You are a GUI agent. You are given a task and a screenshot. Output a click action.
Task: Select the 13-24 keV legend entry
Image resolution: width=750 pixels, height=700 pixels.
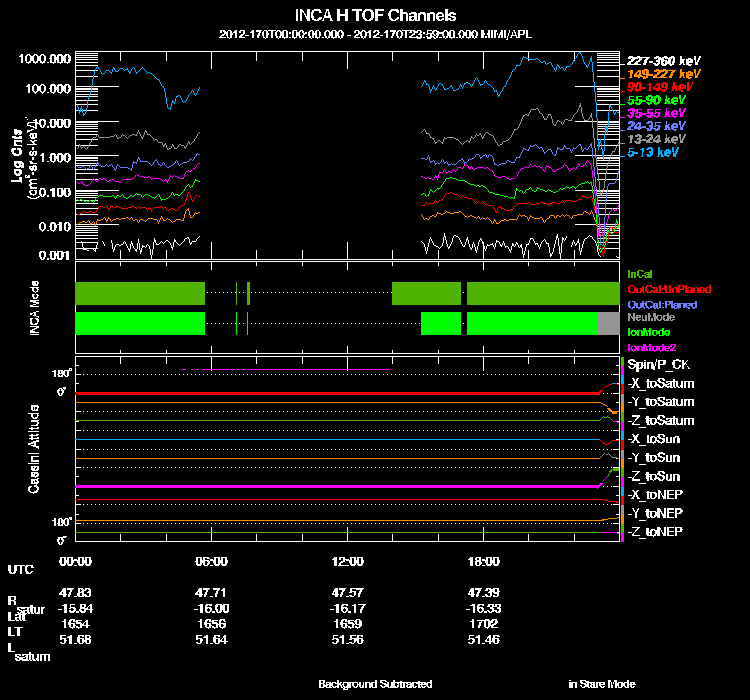[656, 140]
